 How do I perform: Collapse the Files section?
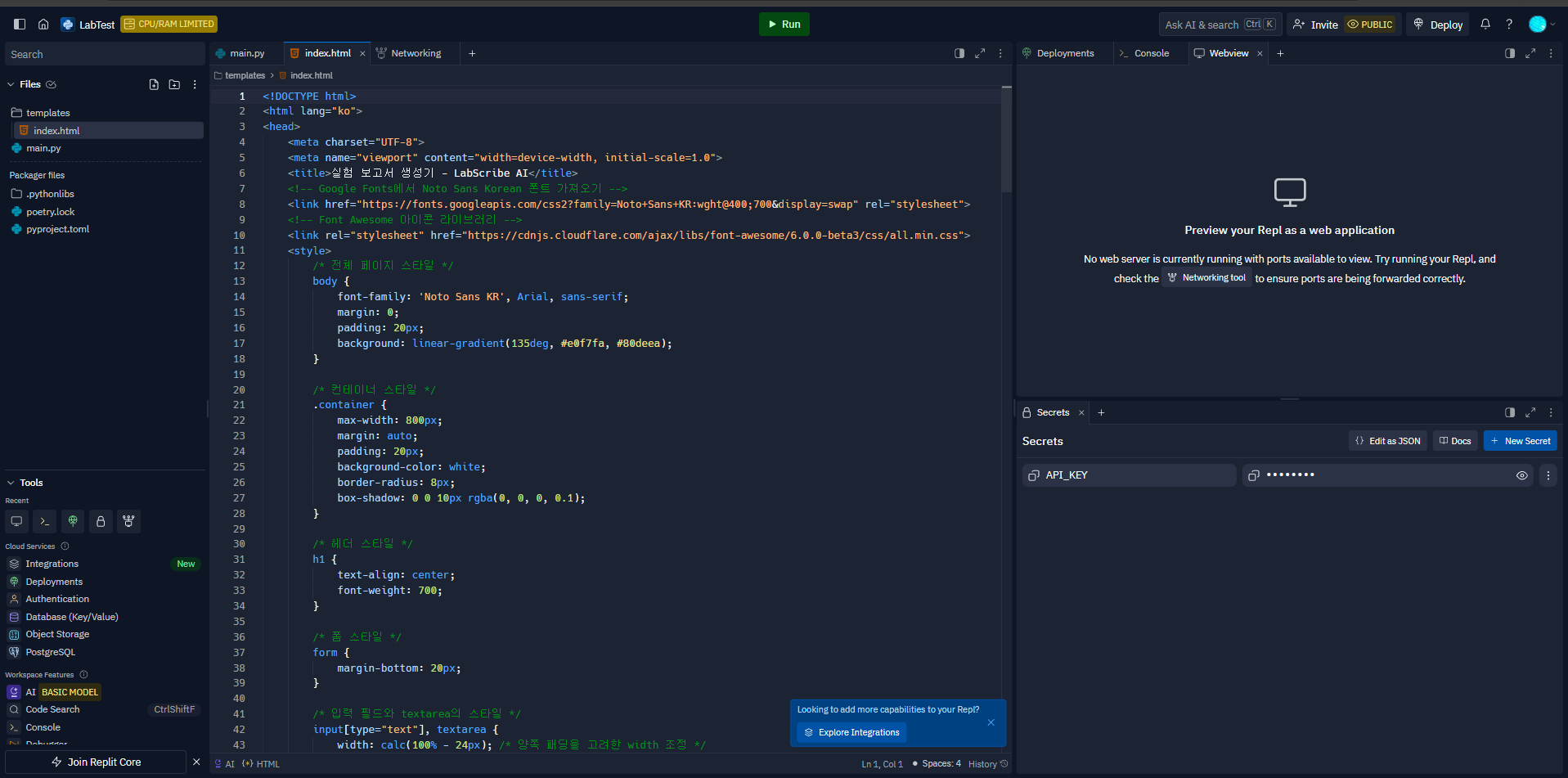click(11, 84)
